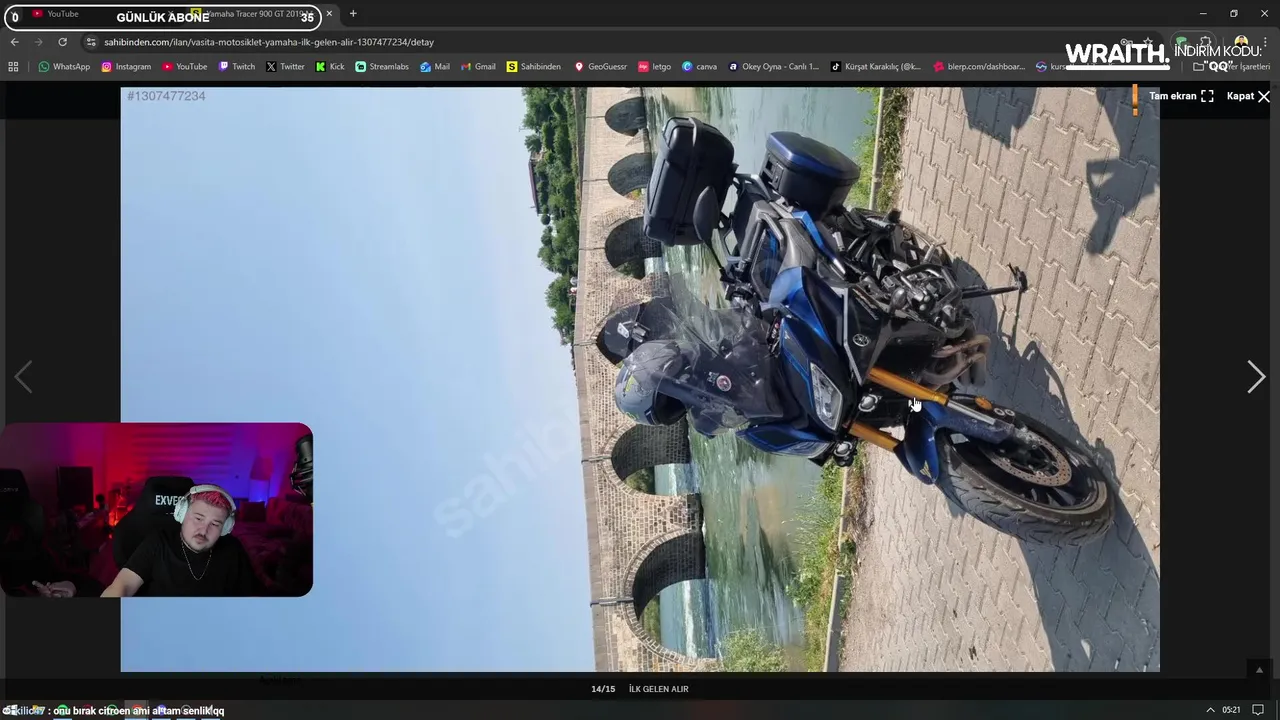Click the browser forward arrow
Viewport: 1280px width, 720px height.
click(38, 42)
